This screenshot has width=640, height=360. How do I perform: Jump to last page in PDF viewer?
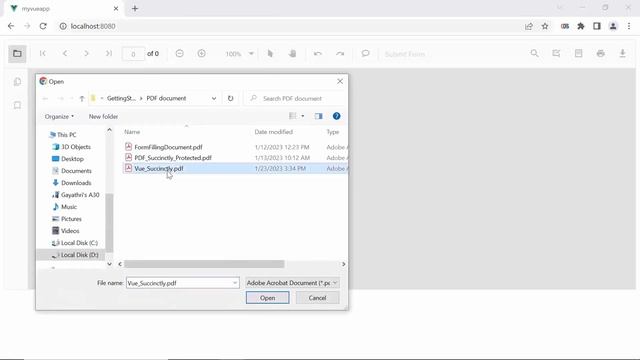click(109, 53)
